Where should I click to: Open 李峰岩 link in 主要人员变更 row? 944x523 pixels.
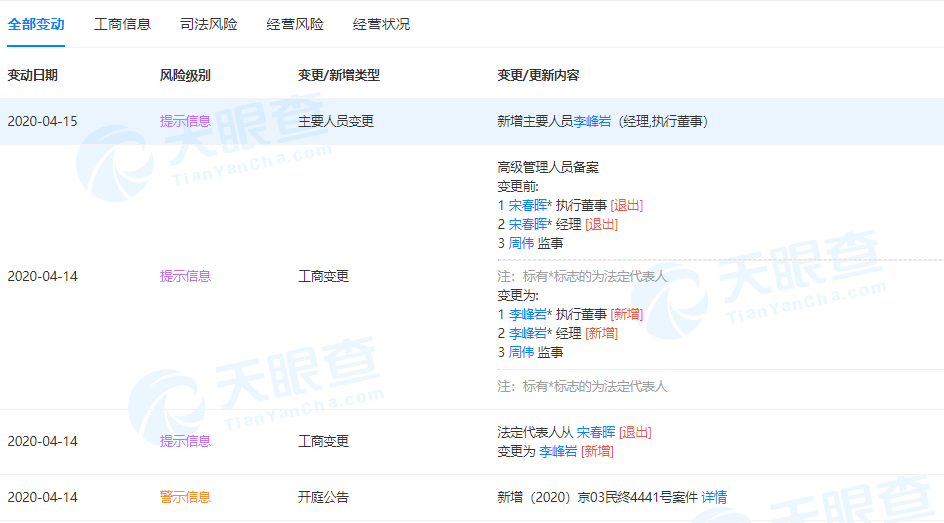coord(592,122)
